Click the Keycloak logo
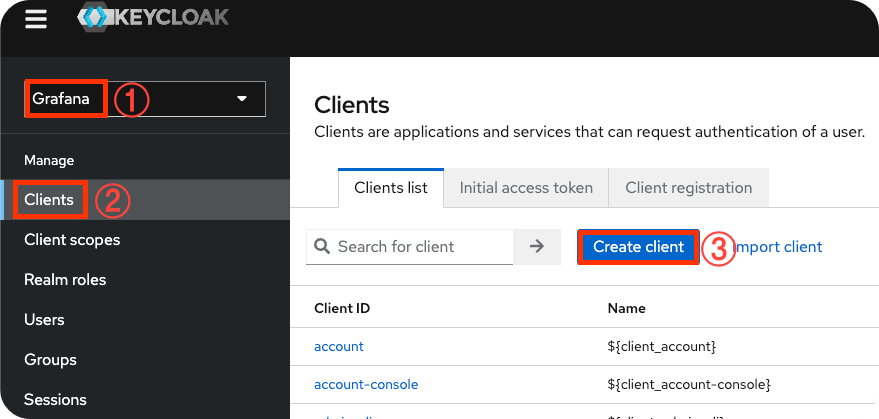This screenshot has width=879, height=419. coord(153,19)
